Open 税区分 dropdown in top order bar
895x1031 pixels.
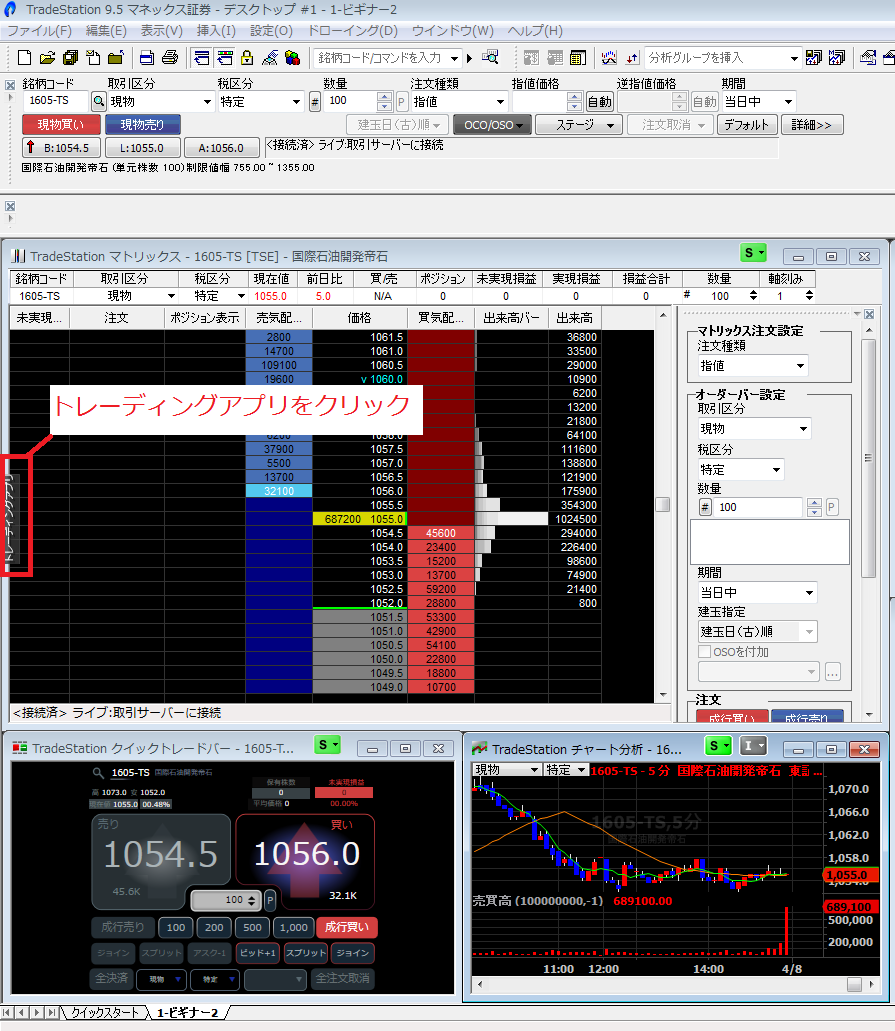click(296, 102)
